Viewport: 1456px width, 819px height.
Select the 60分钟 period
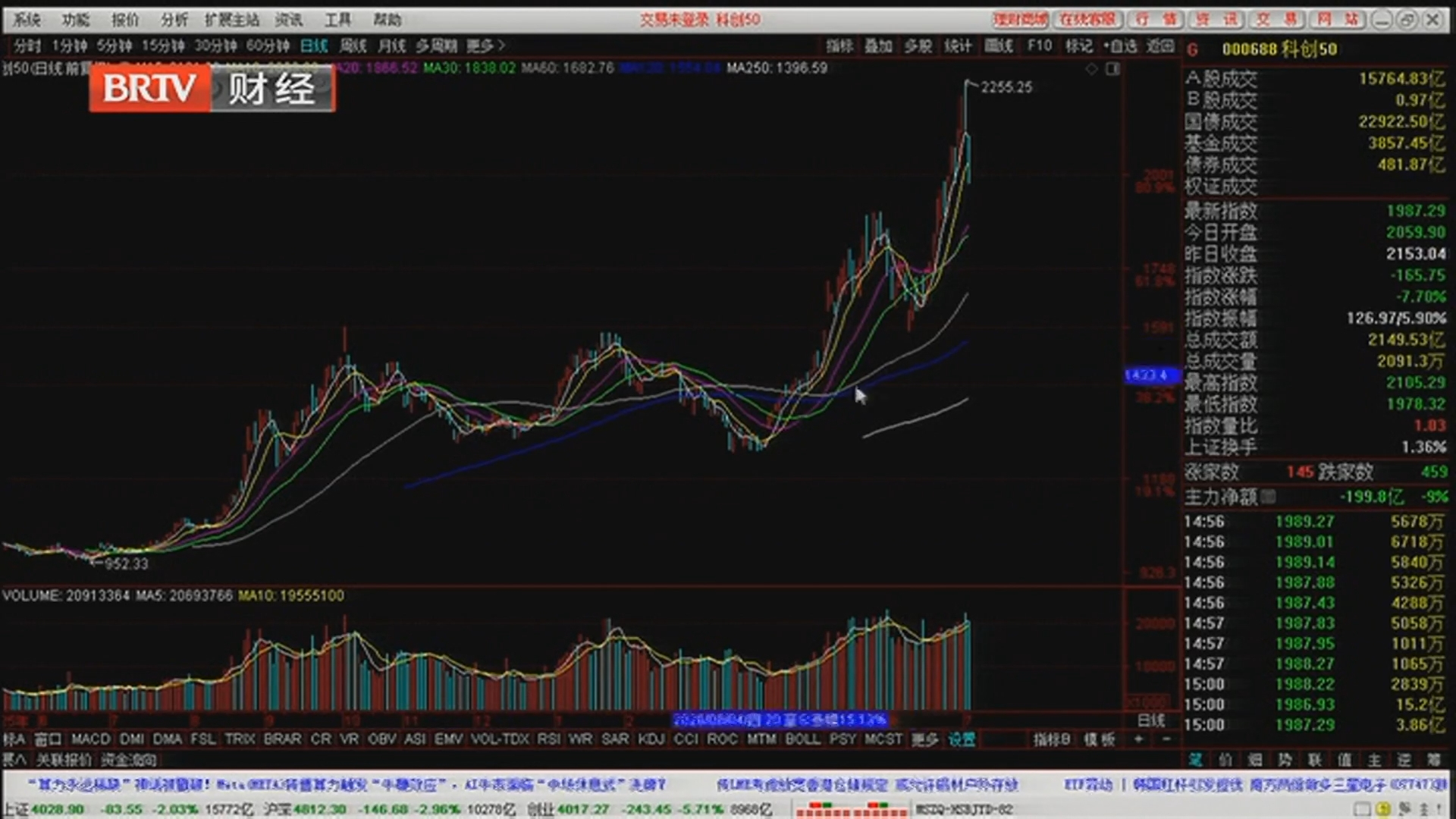coord(268,46)
